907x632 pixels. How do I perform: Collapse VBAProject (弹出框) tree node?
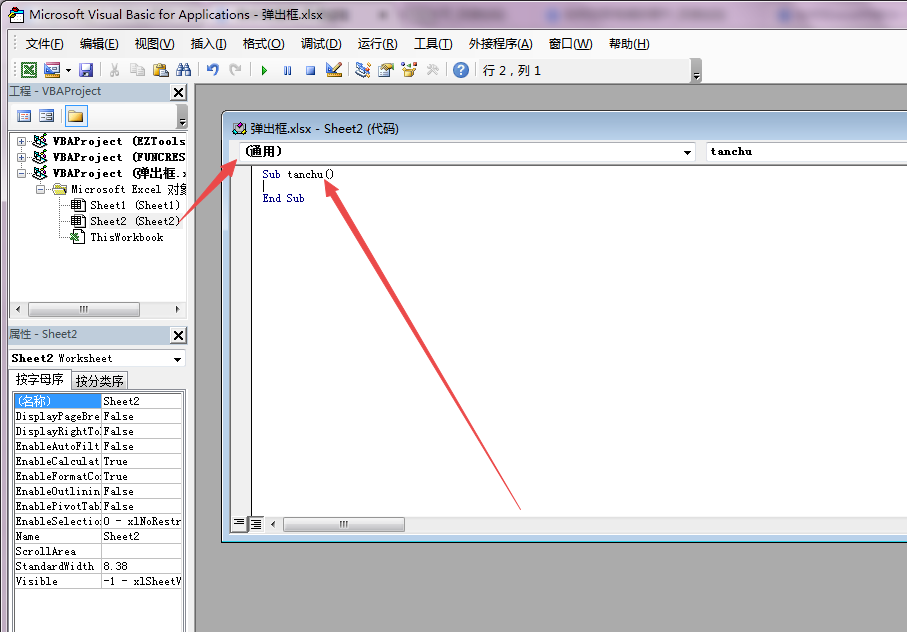21,173
